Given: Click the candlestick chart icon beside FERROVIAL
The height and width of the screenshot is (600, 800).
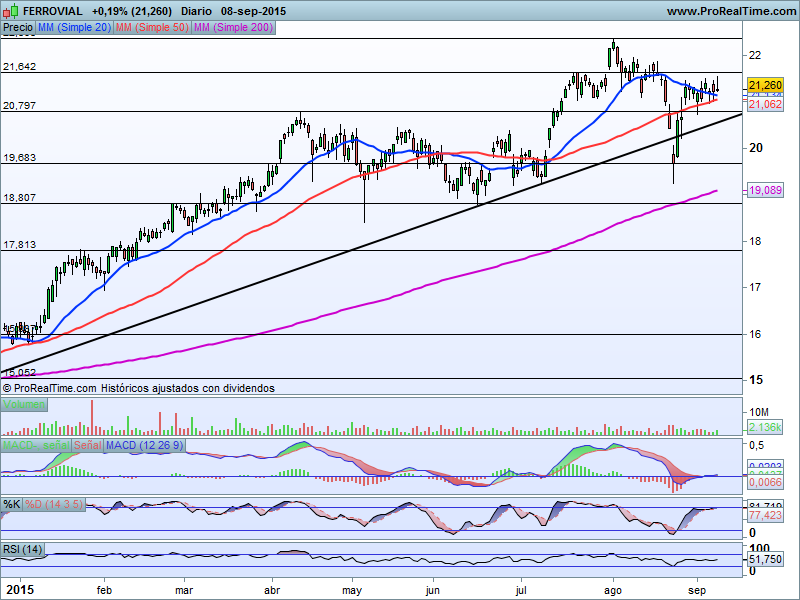Looking at the screenshot, I should click(11, 10).
